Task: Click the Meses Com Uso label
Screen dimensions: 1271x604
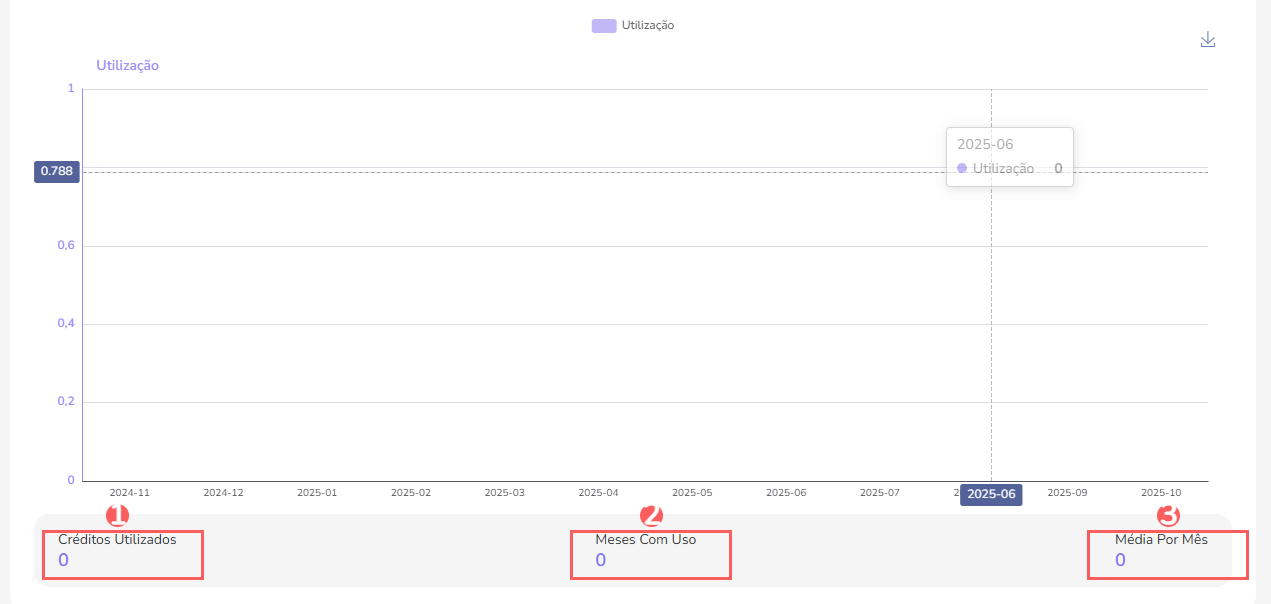Action: point(645,540)
